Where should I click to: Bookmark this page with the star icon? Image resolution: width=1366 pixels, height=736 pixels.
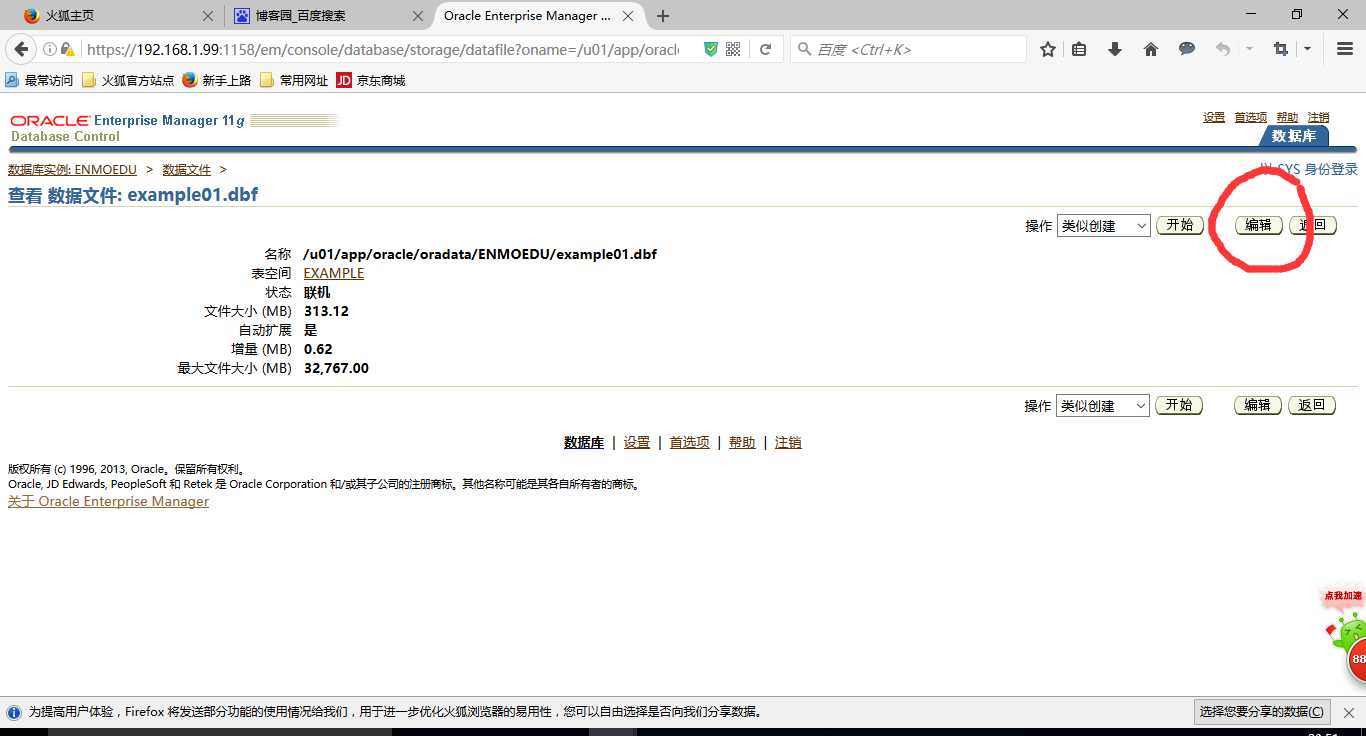pos(1048,49)
